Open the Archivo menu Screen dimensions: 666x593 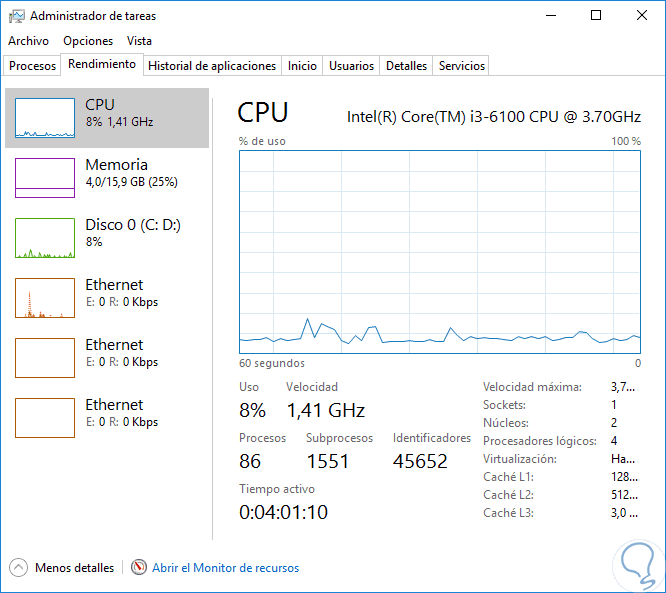28,41
